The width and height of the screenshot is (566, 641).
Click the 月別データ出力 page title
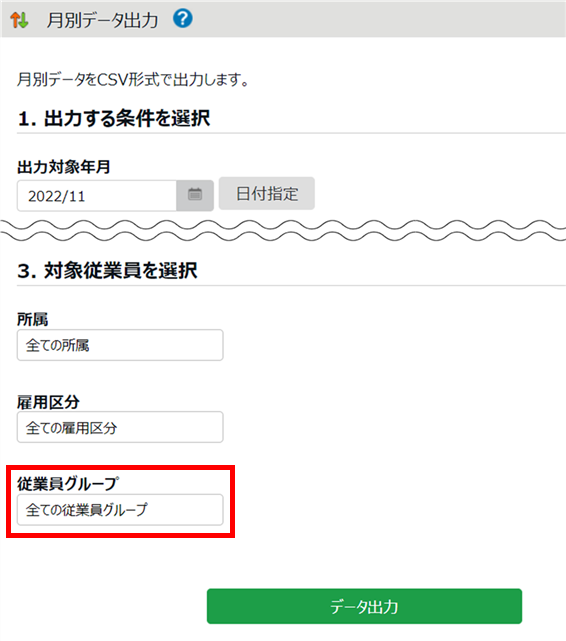click(102, 20)
